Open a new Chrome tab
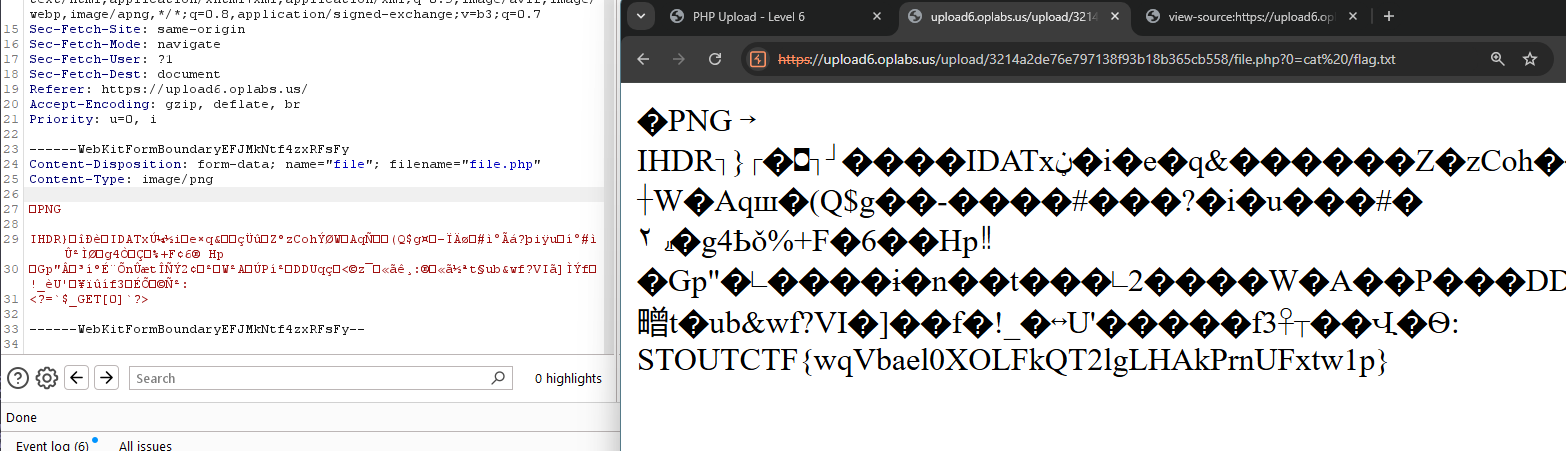 (x=1388, y=16)
